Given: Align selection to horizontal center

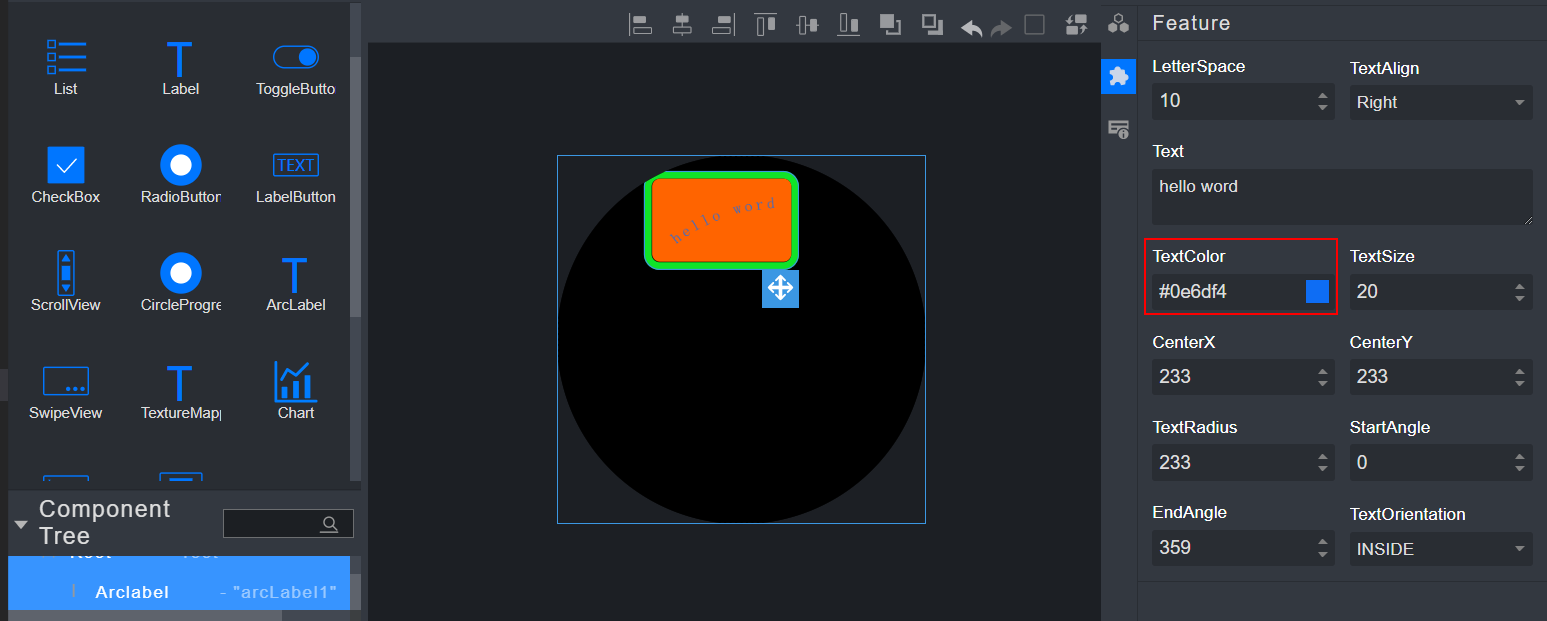Looking at the screenshot, I should pos(682,25).
